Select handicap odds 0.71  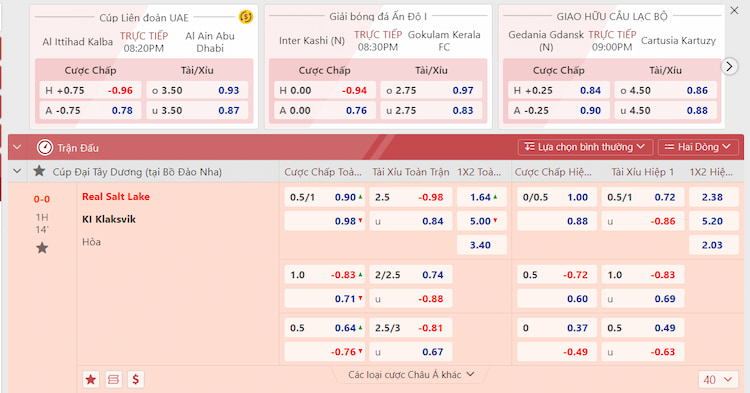click(325, 299)
